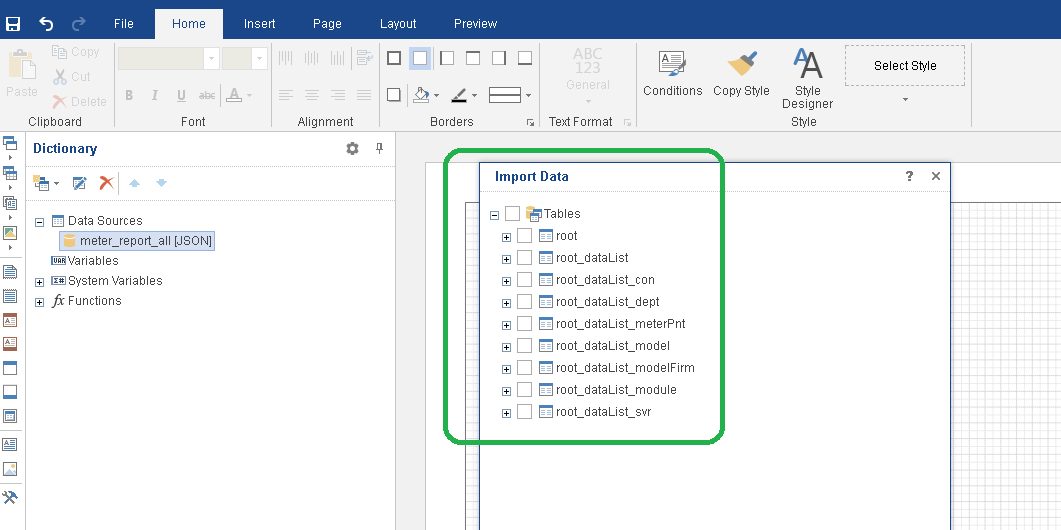Check the root_dataList_dept checkbox
The width and height of the screenshot is (1061, 530).
point(524,302)
